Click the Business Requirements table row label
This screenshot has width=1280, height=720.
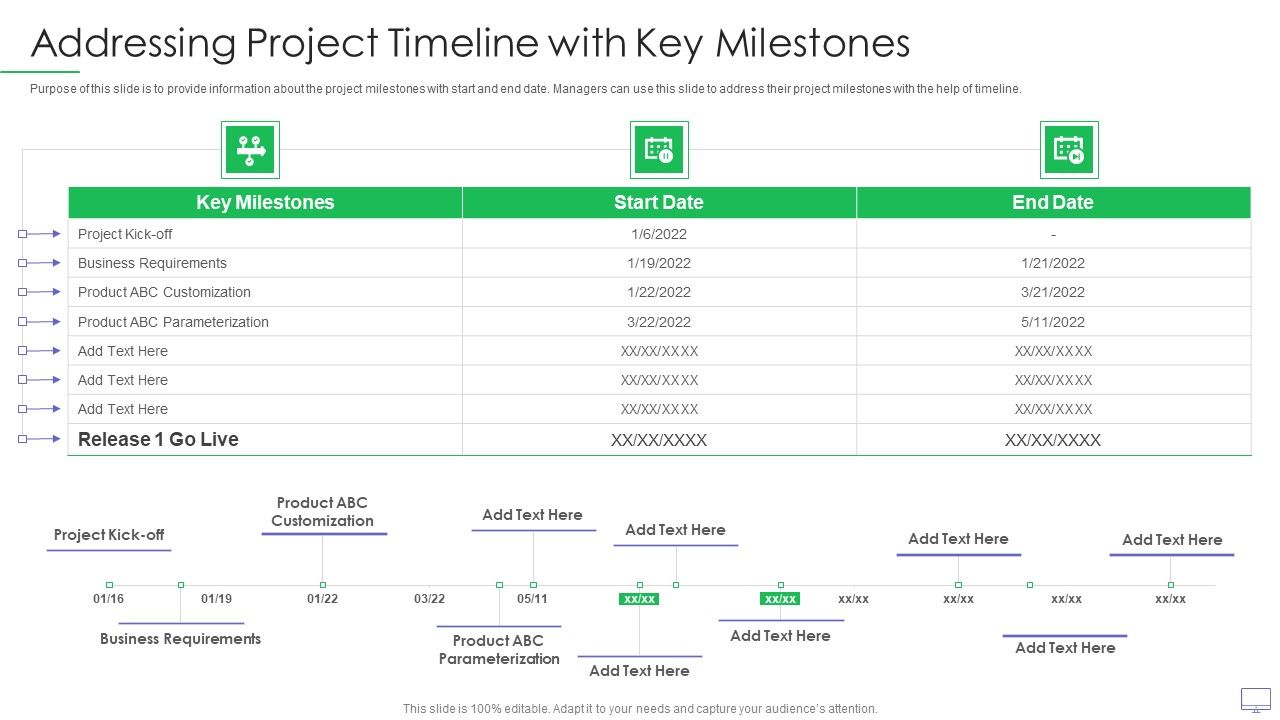(152, 263)
